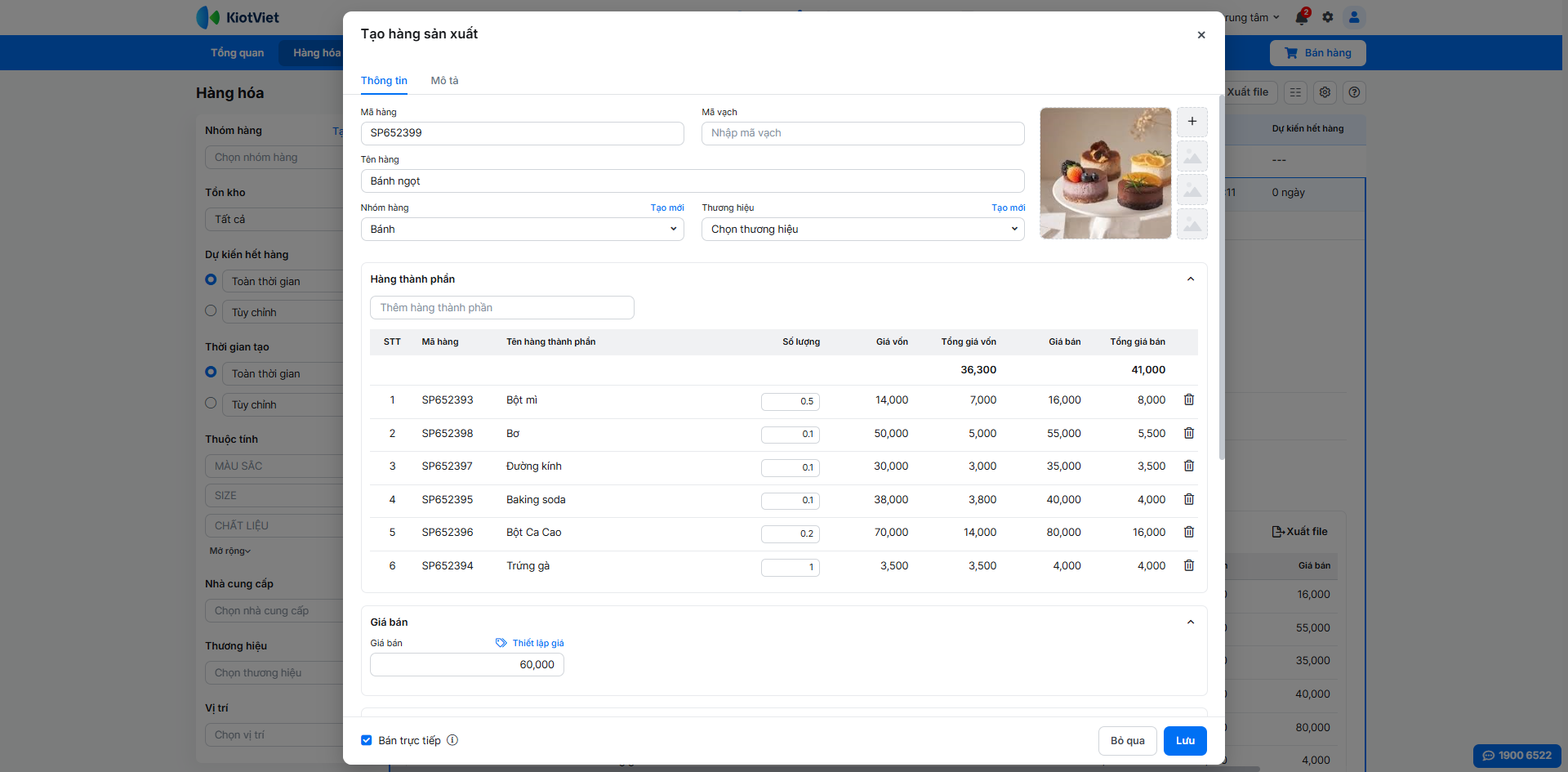Open the Tồn kho Tất cả filter dropdown
The width and height of the screenshot is (1568, 772).
pos(274,220)
